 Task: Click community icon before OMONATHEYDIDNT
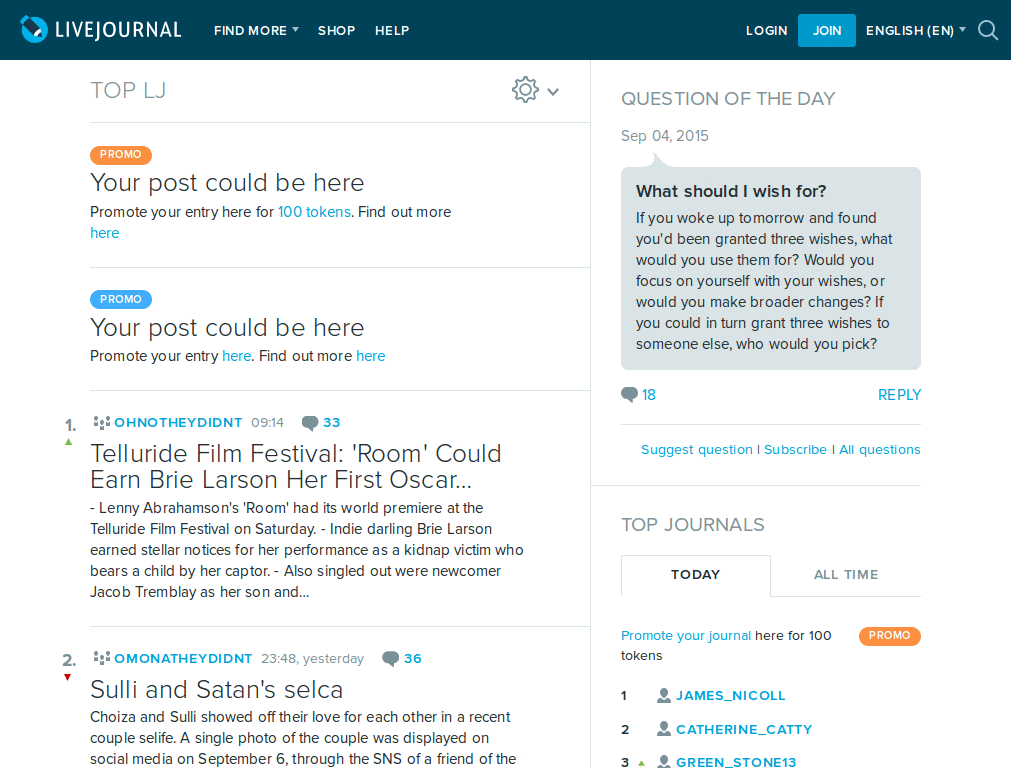pos(101,658)
